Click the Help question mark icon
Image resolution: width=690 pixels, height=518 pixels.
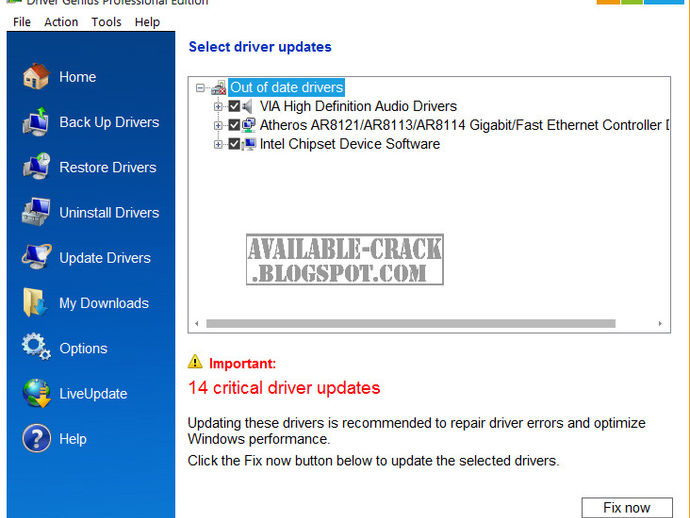click(x=36, y=438)
